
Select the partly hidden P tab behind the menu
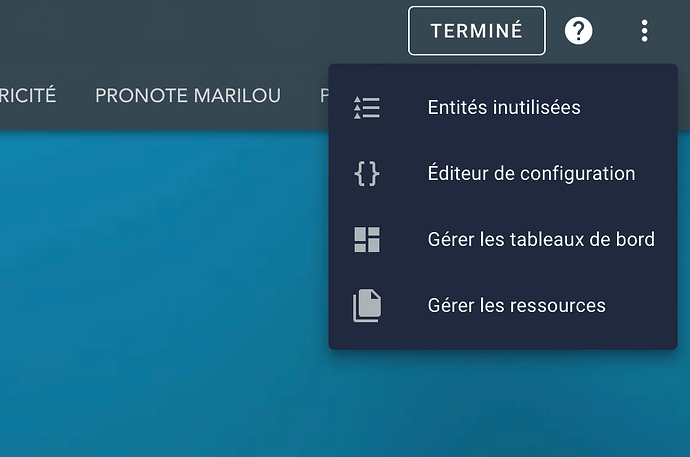click(324, 95)
